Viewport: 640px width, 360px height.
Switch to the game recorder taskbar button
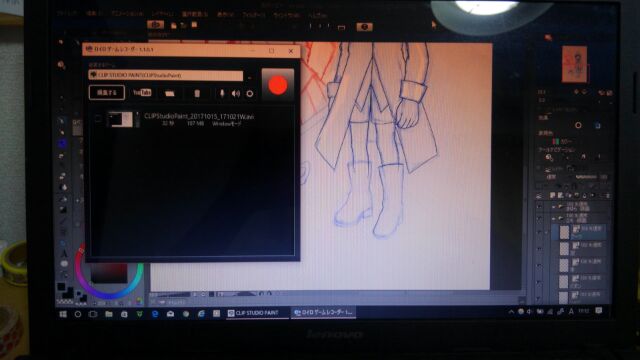[323, 313]
